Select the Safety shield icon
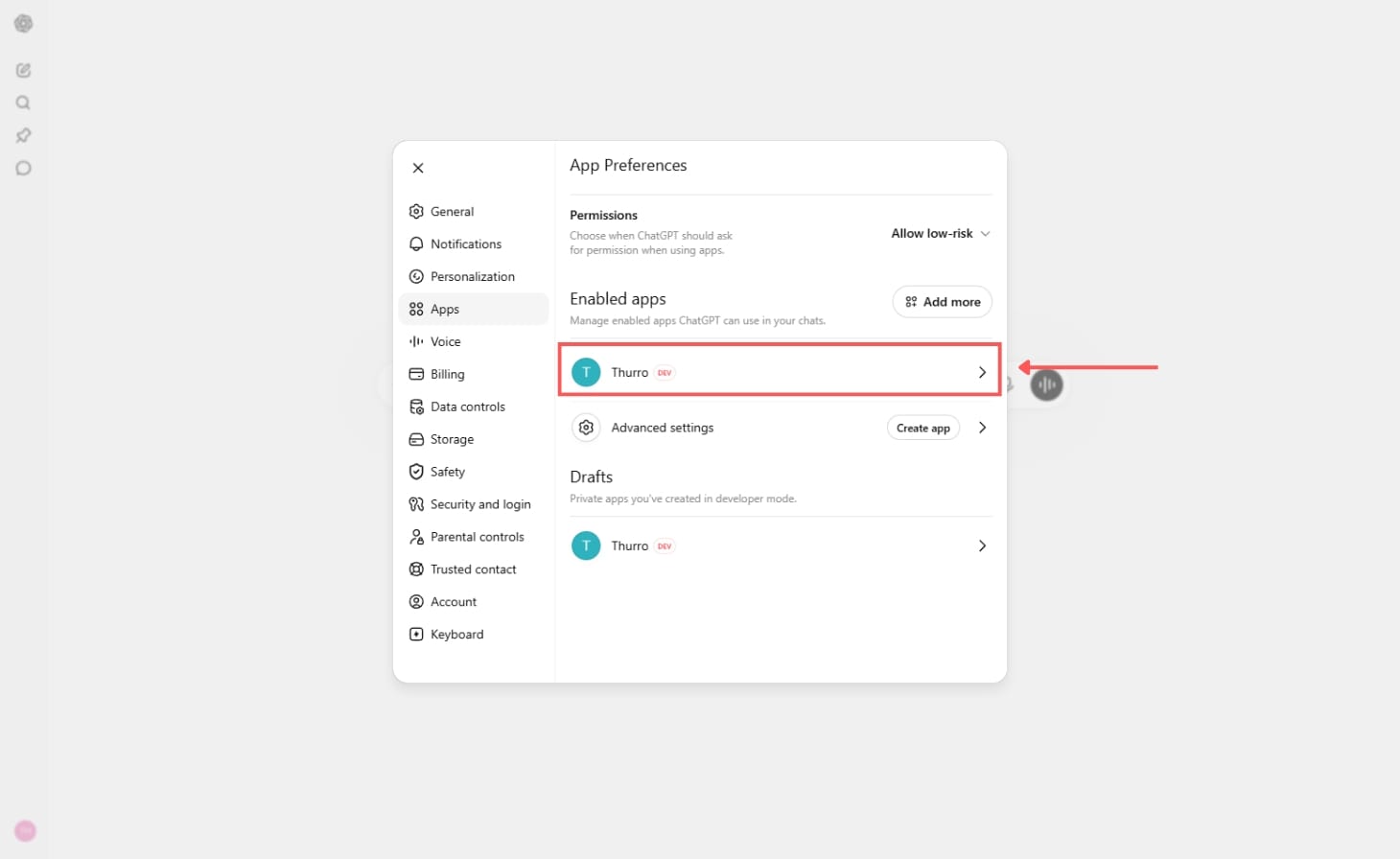Viewport: 1400px width, 859px height. point(416,472)
